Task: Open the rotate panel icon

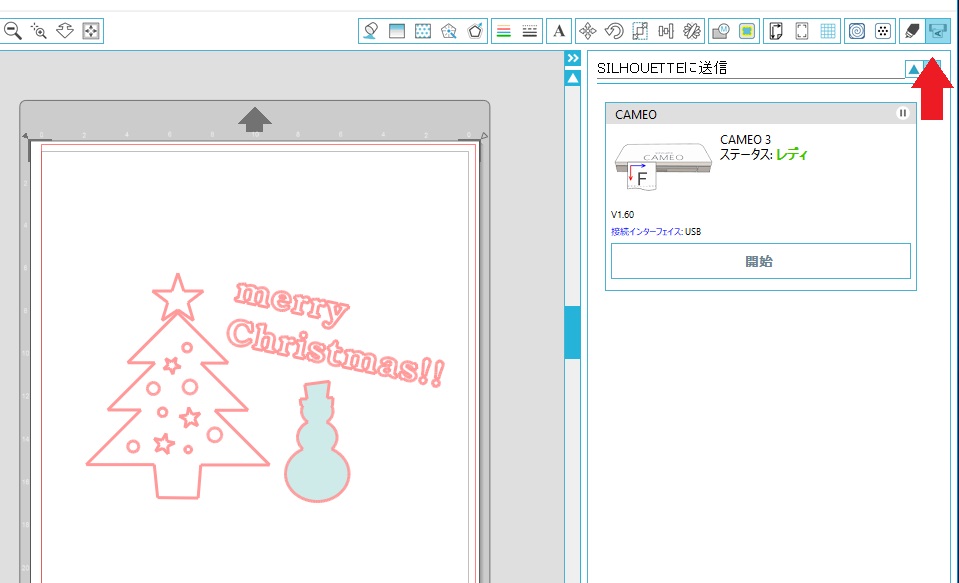Action: 615,31
